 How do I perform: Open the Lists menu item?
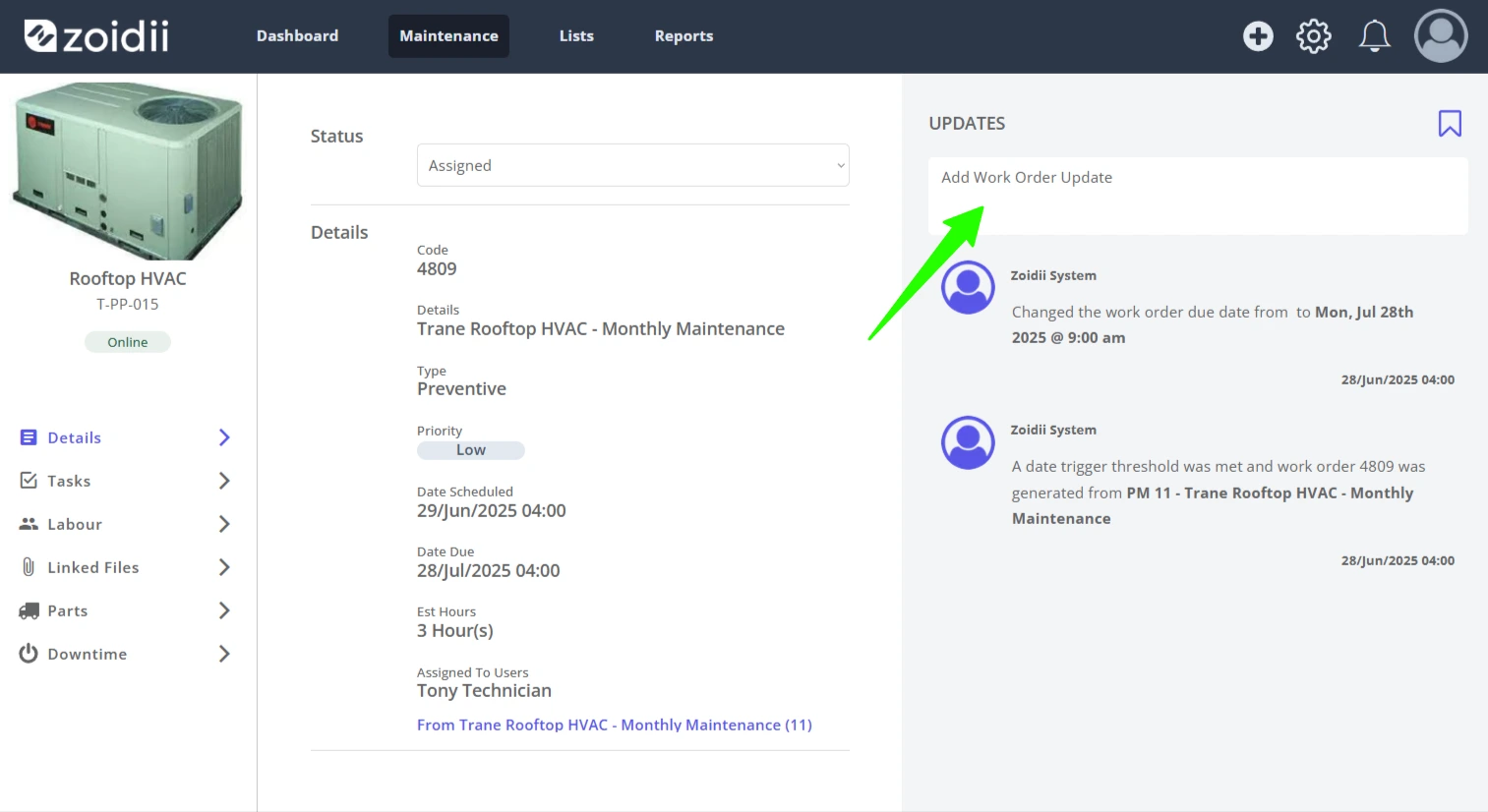576,36
